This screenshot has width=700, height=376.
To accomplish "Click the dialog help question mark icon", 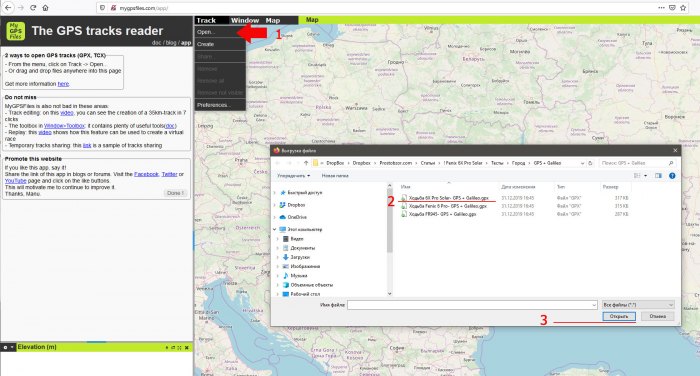I will [x=672, y=176].
